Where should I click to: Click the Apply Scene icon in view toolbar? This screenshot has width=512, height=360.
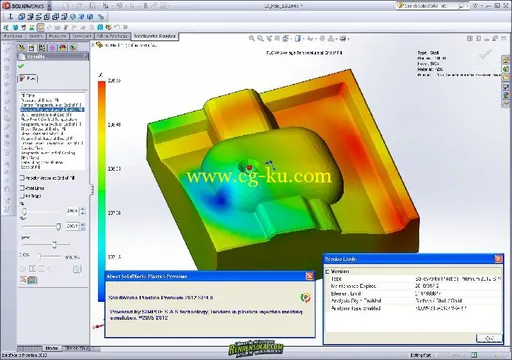(331, 39)
